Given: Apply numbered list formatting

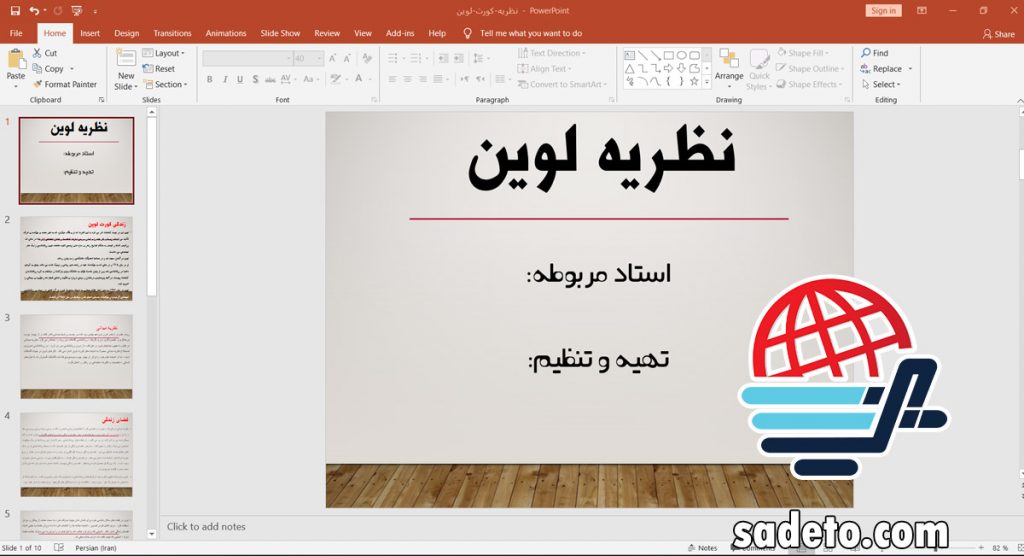Looking at the screenshot, I should tap(416, 58).
